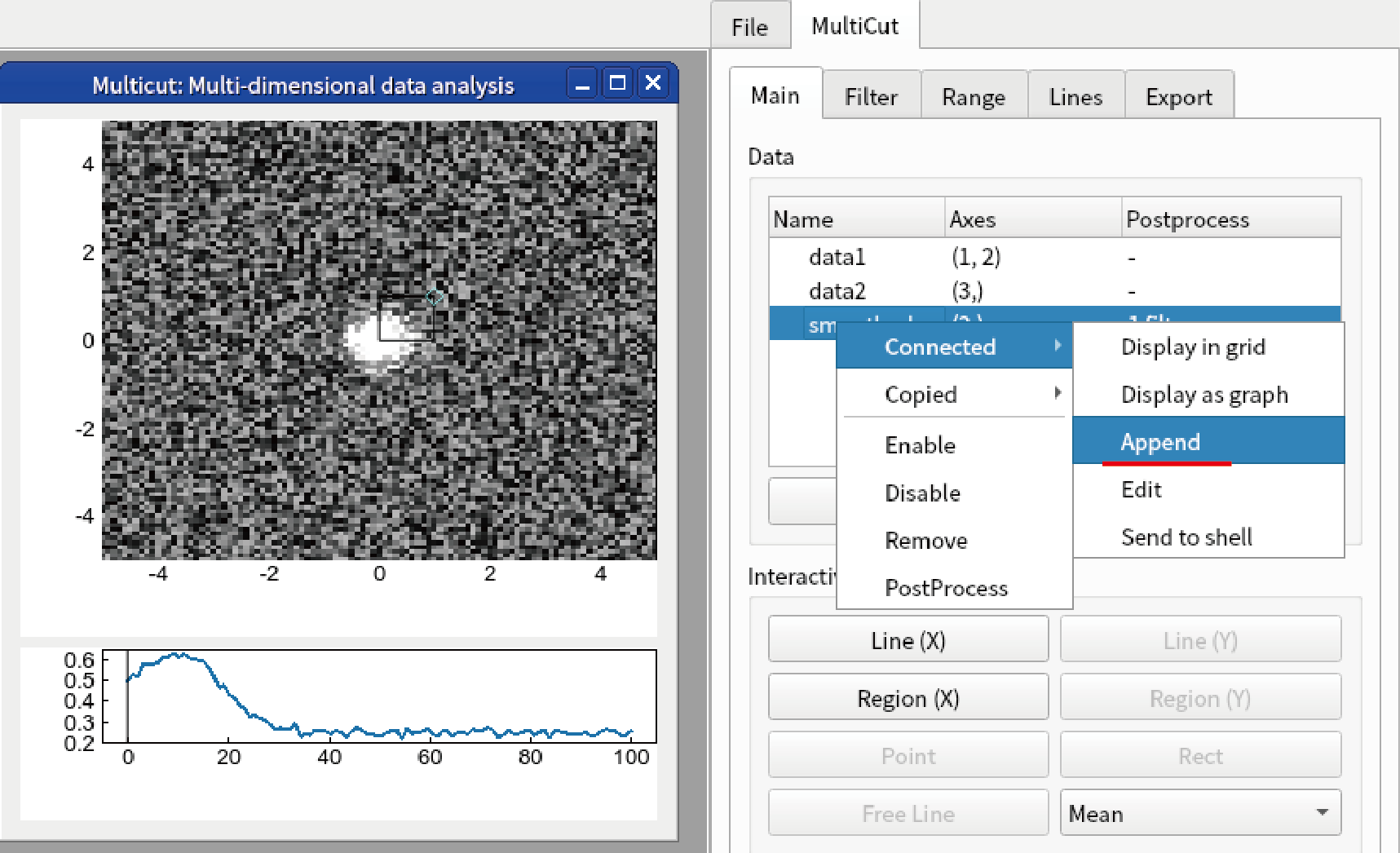Open the Export tab

click(1178, 97)
